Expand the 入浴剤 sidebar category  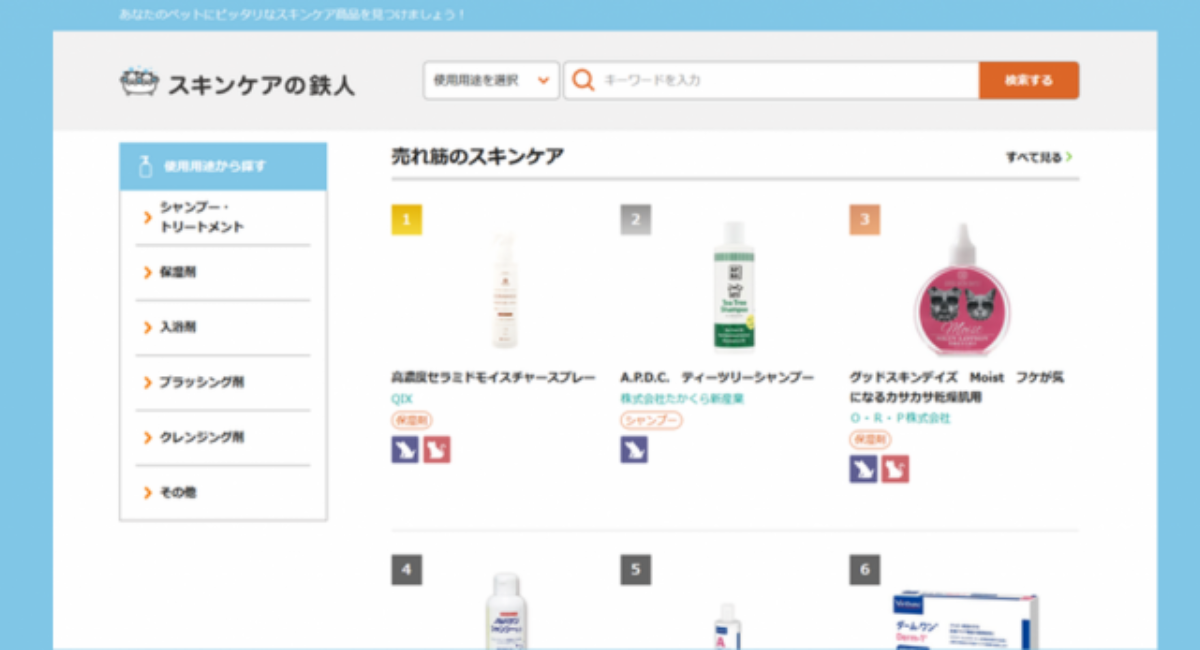click(x=178, y=327)
